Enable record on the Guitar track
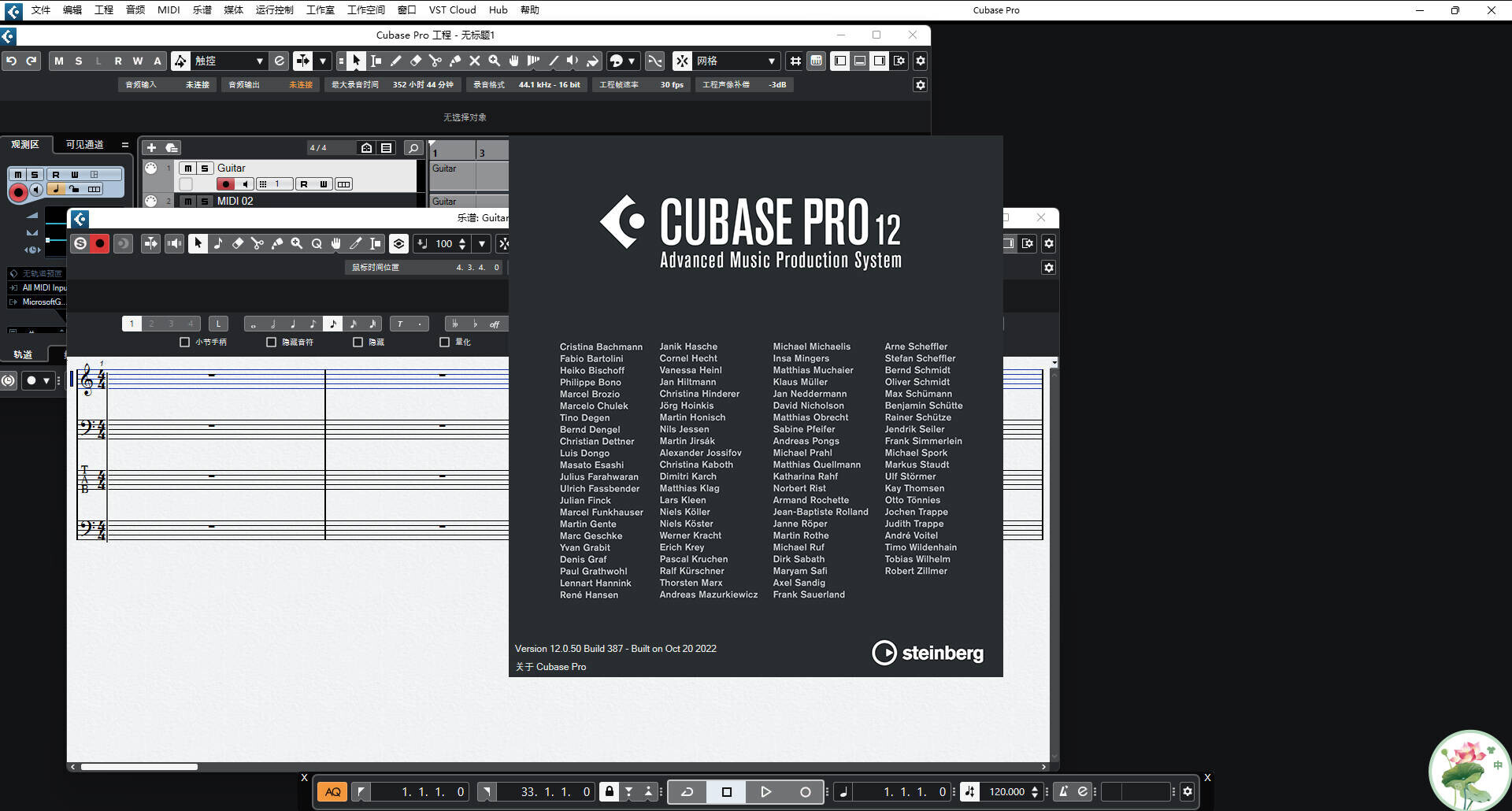 pyautogui.click(x=226, y=184)
